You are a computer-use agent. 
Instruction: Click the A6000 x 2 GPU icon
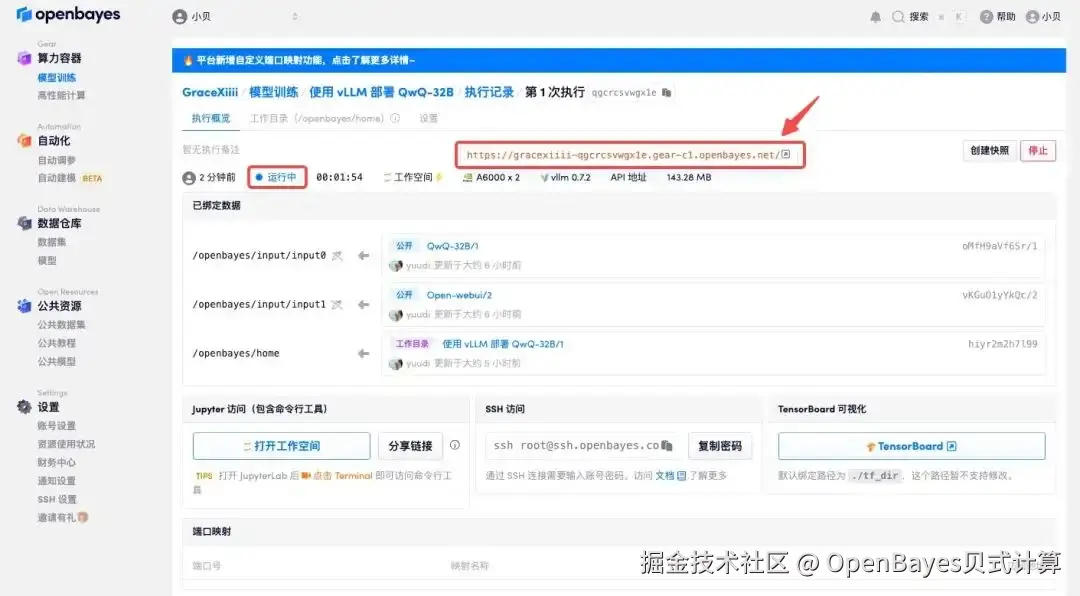tap(468, 178)
